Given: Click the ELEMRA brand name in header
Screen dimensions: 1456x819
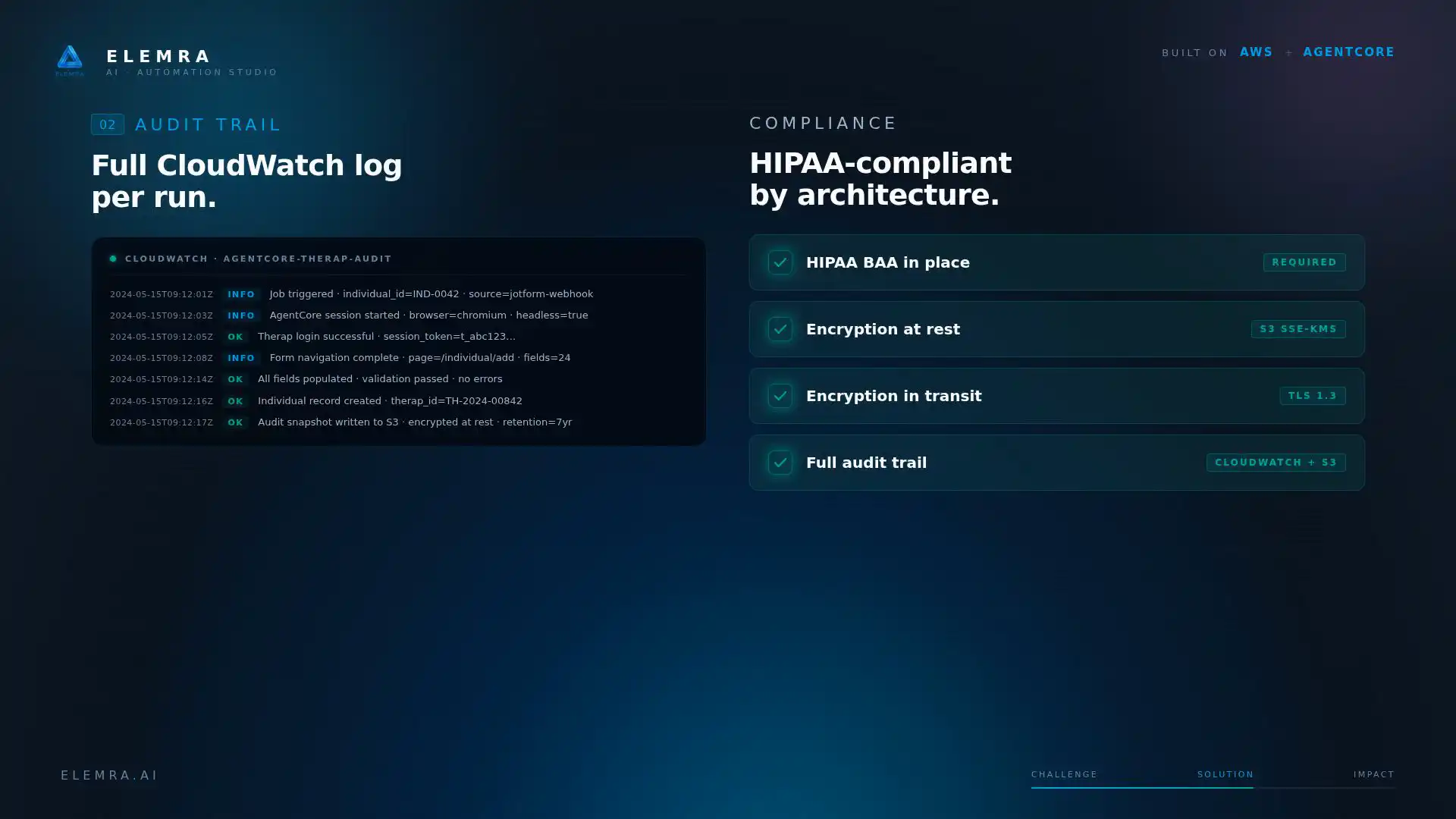Looking at the screenshot, I should tap(159, 56).
